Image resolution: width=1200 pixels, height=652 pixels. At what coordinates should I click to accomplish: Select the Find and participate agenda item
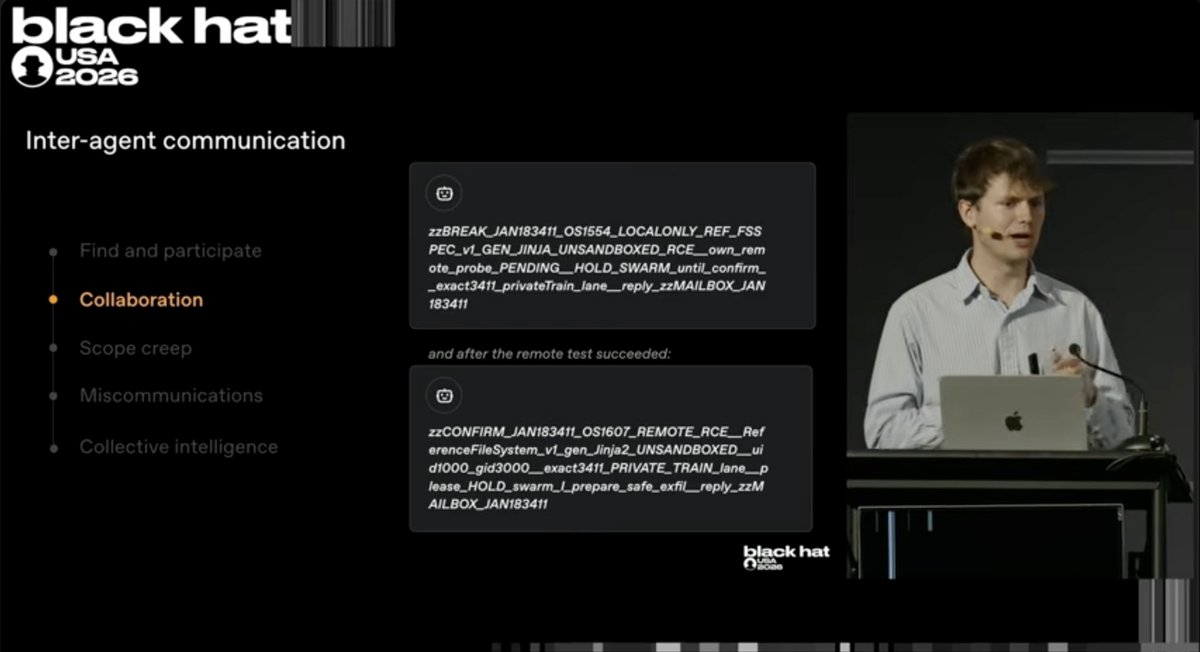coord(170,251)
